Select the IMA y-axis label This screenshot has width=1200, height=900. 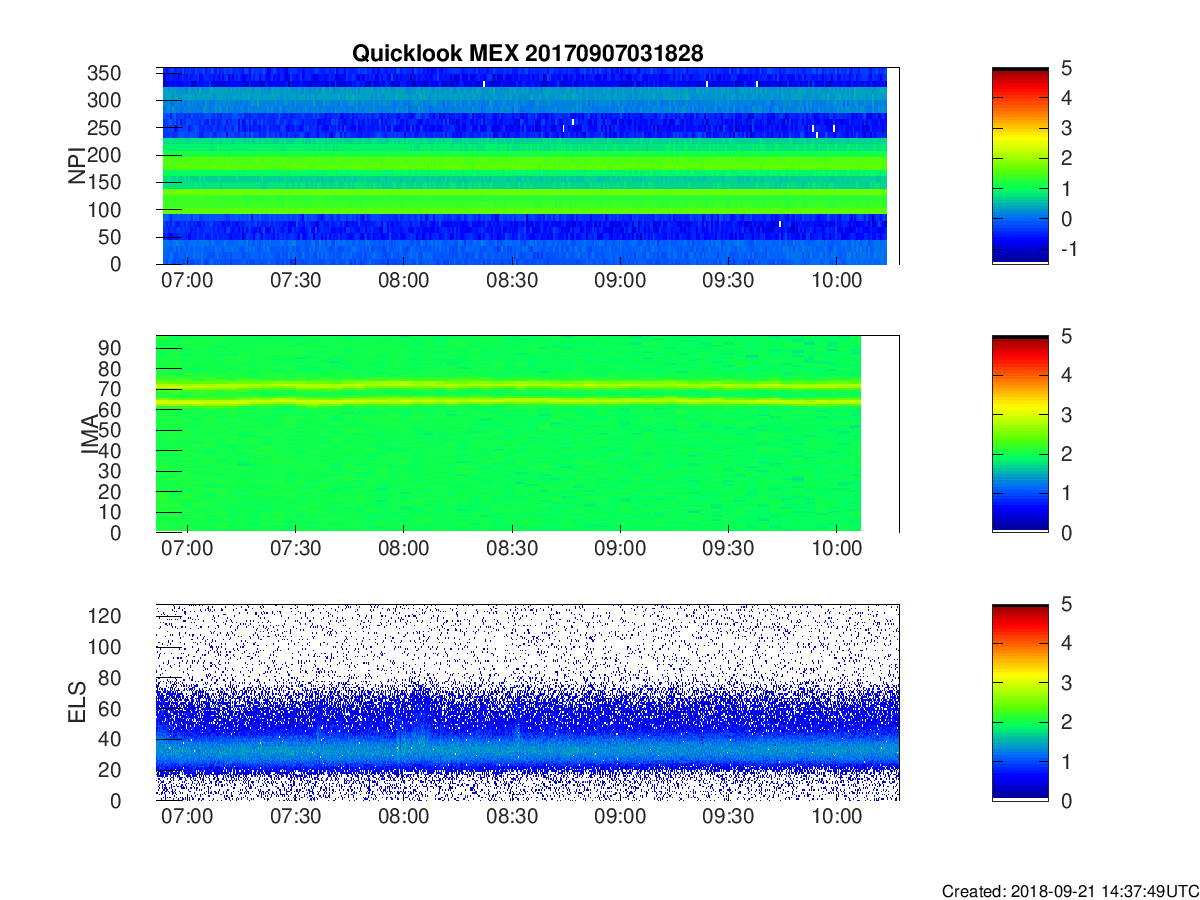[90, 435]
